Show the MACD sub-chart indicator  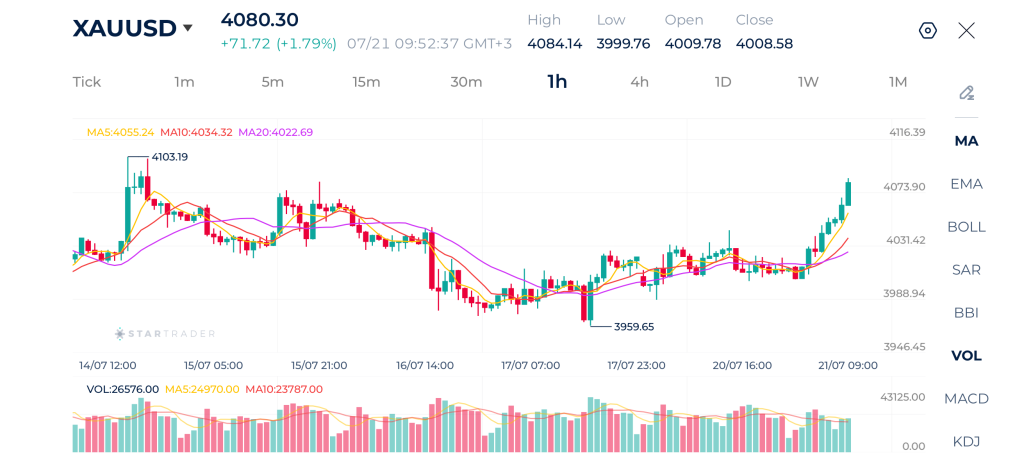click(967, 398)
